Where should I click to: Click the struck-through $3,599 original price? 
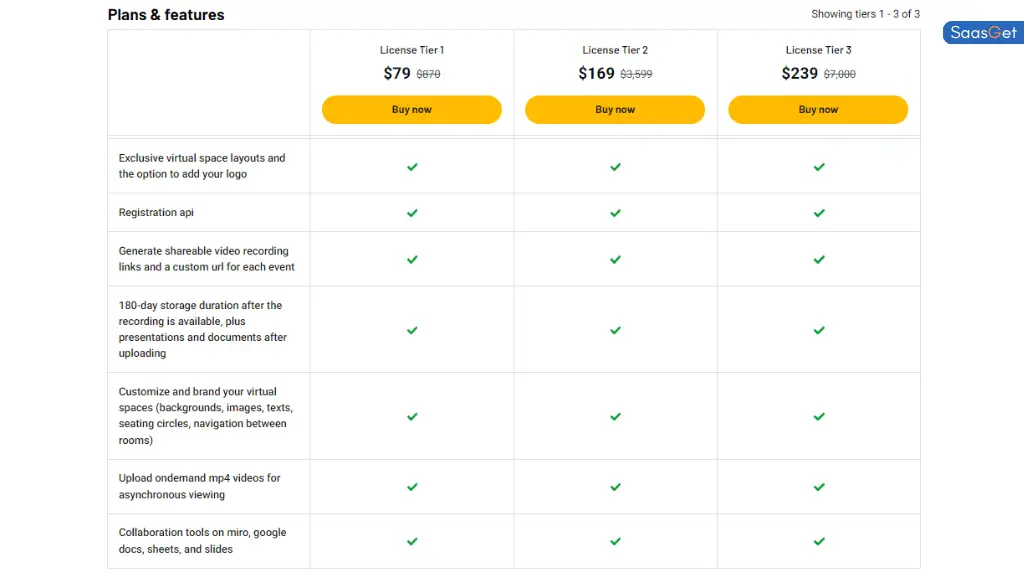point(636,74)
